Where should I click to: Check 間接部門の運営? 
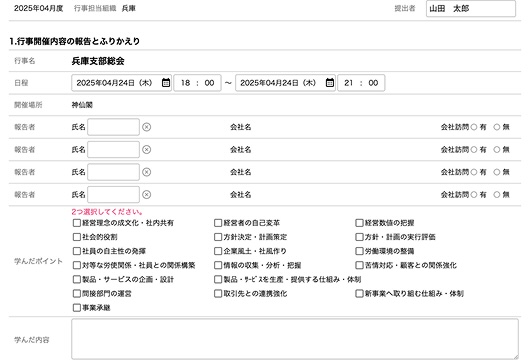tap(77, 294)
